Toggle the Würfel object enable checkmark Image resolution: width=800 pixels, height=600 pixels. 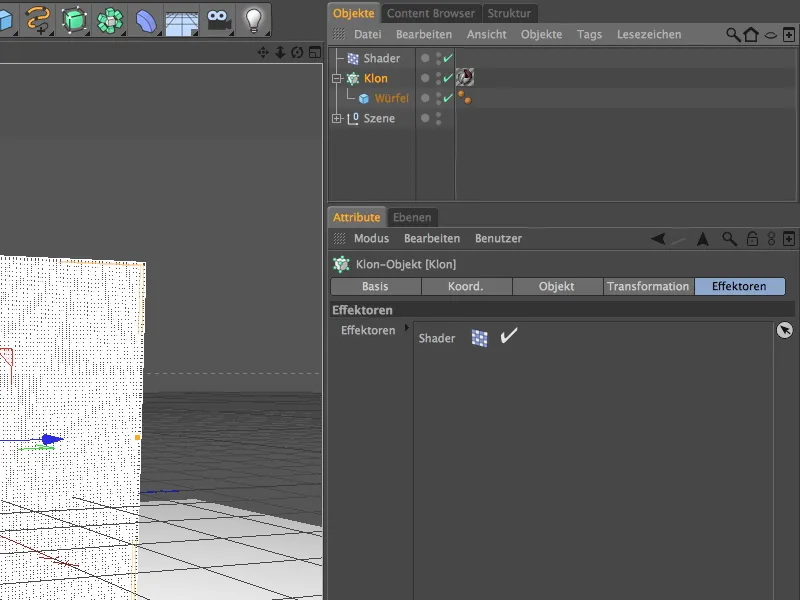(448, 98)
